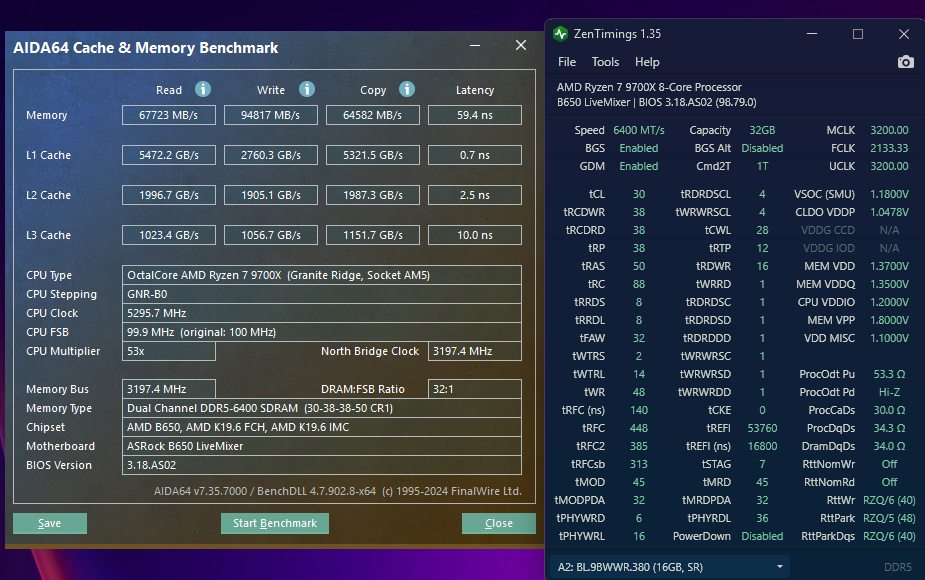This screenshot has height=580, width=925.
Task: Click the MCLK value 3200.00
Action: pyautogui.click(x=889, y=130)
